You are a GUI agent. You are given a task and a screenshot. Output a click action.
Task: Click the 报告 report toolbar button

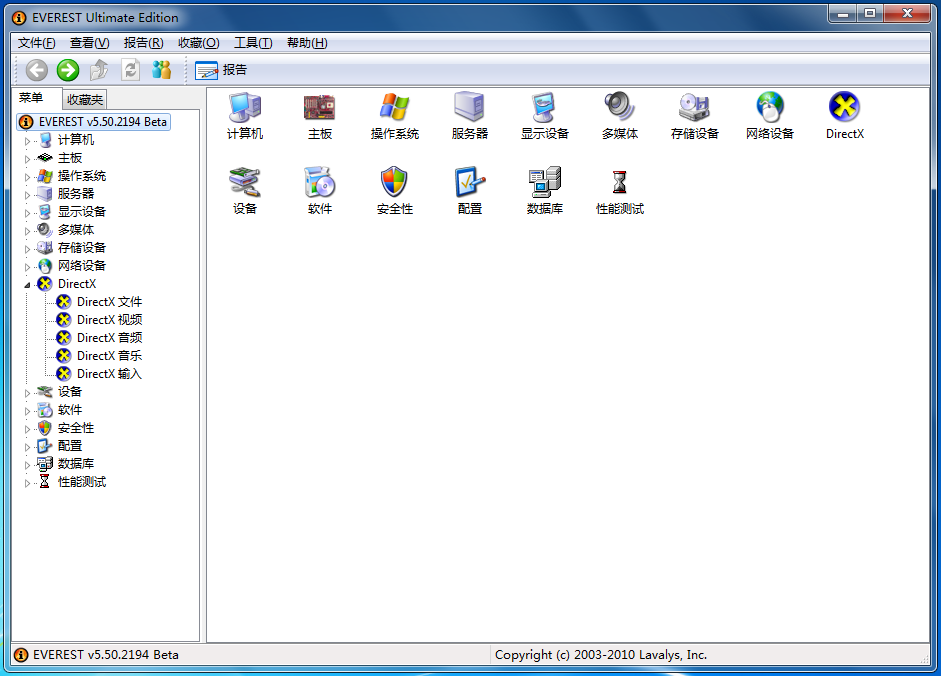(221, 70)
